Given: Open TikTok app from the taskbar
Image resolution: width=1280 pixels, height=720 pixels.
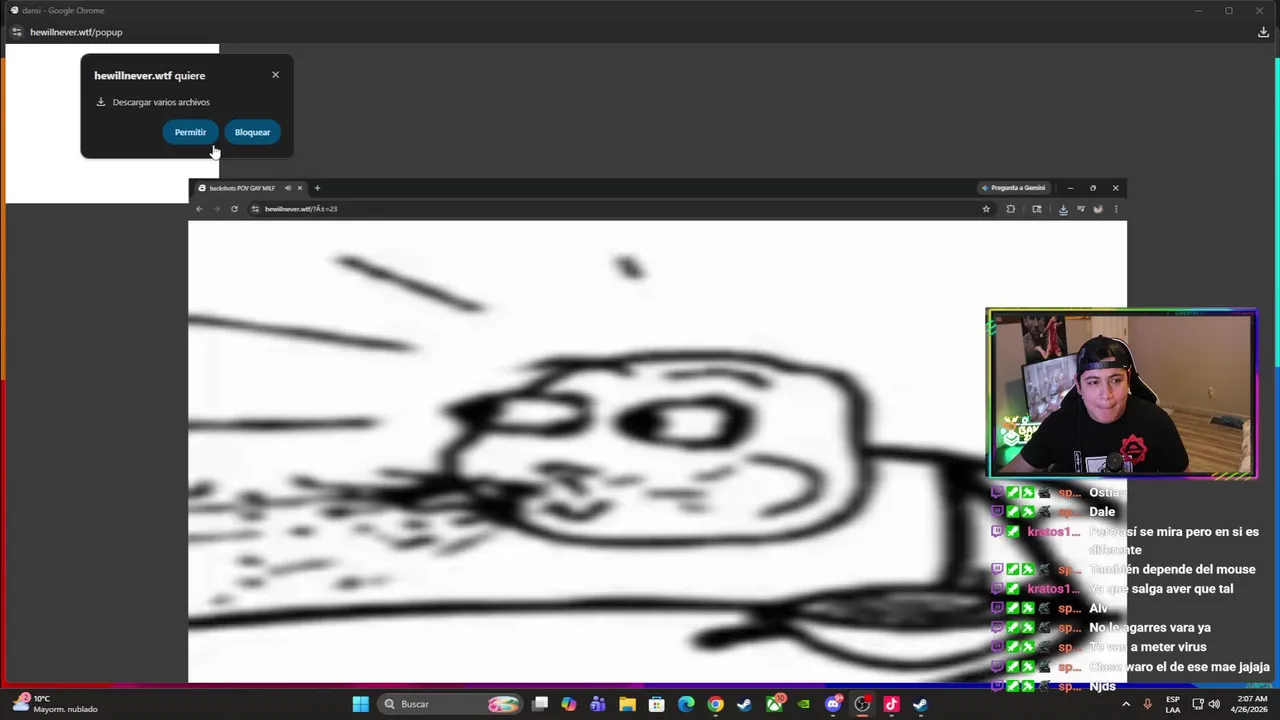Looking at the screenshot, I should coord(891,704).
